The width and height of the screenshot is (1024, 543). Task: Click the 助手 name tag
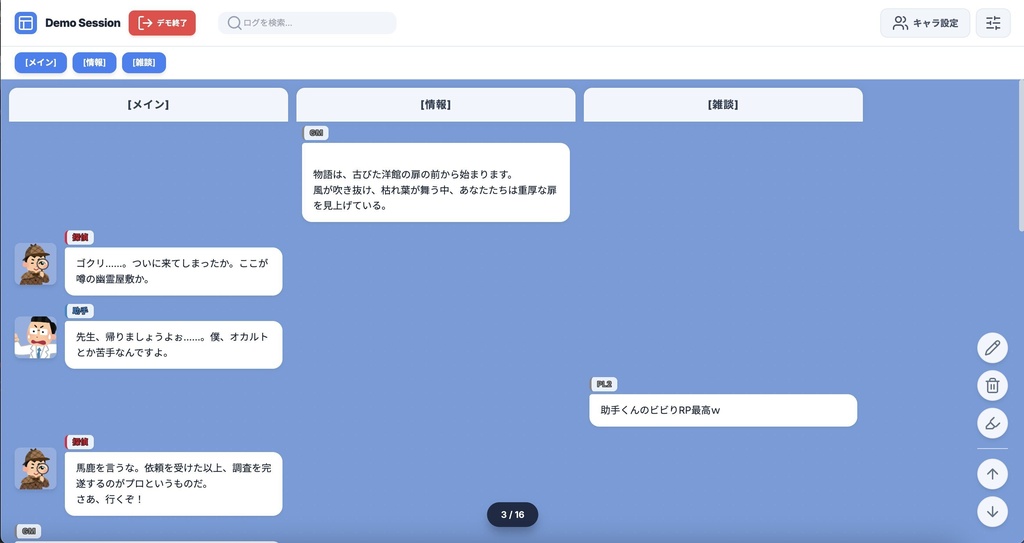tap(80, 311)
